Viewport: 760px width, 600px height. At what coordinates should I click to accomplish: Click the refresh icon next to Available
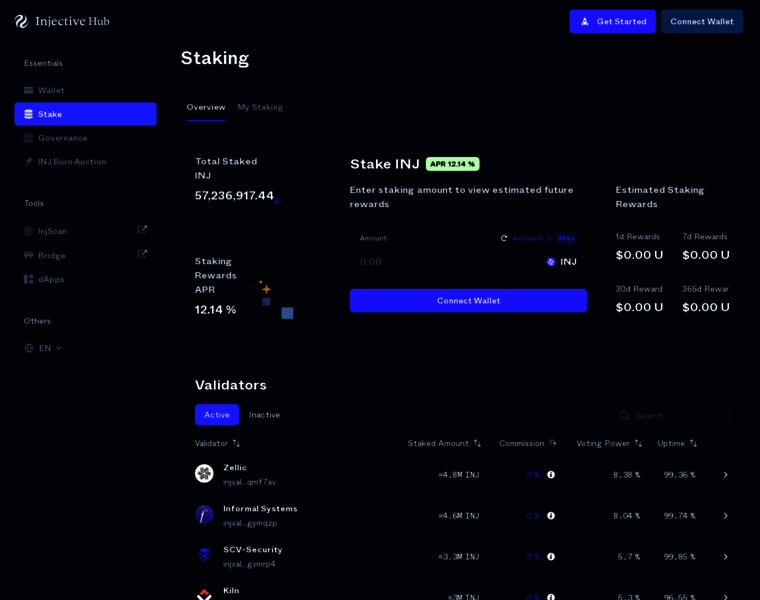click(504, 238)
